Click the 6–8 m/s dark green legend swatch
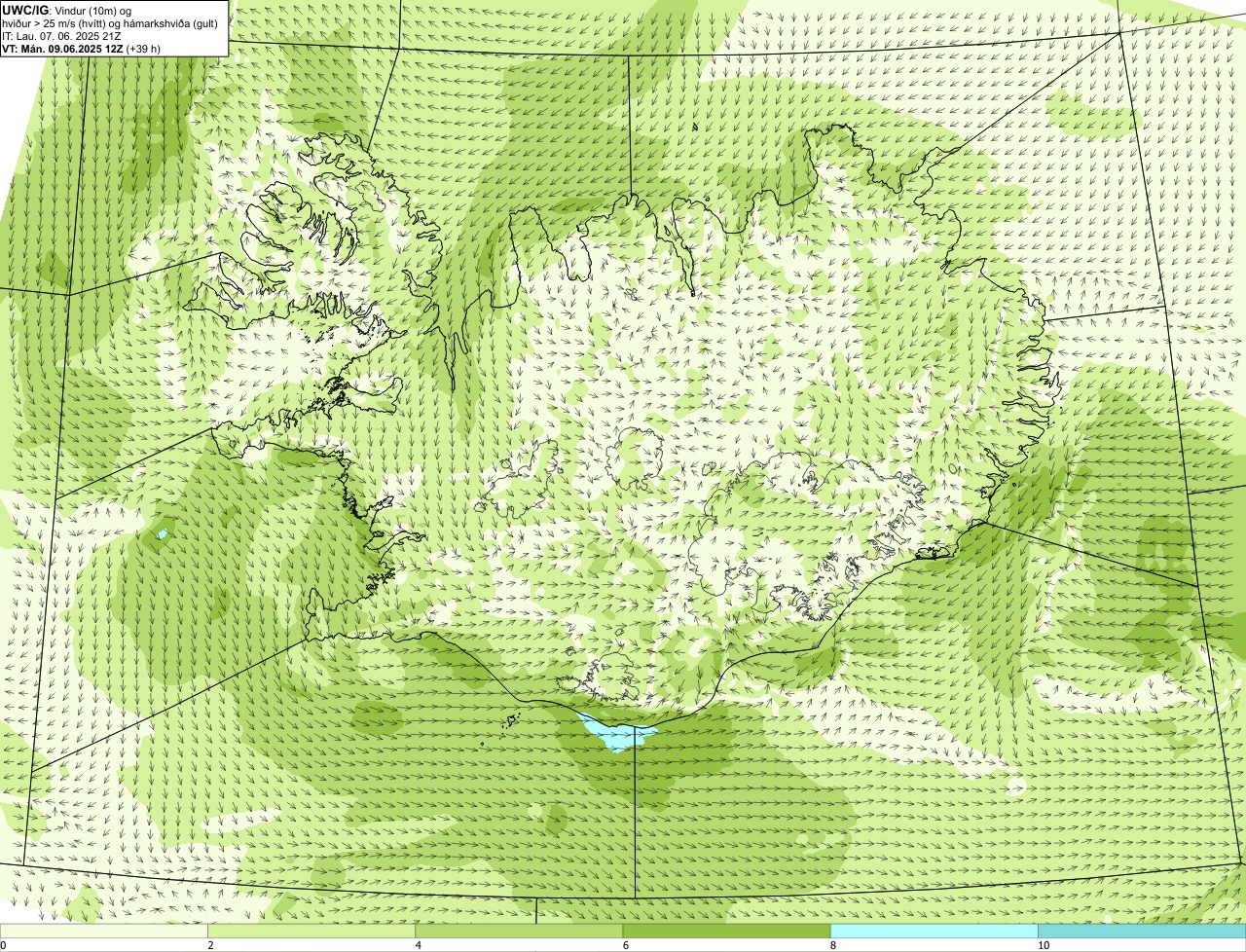Viewport: 1246px width, 952px height. click(x=726, y=931)
